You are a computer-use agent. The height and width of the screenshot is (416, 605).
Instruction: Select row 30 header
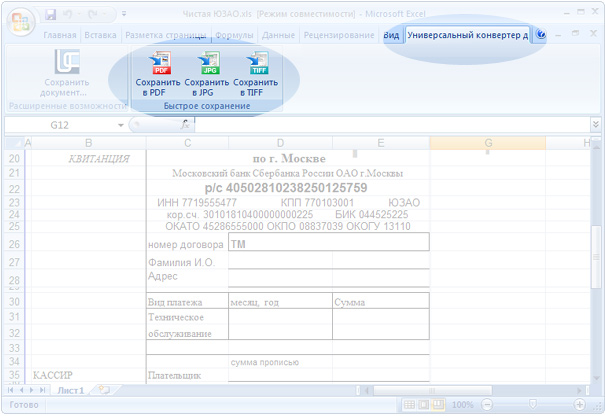[14, 301]
